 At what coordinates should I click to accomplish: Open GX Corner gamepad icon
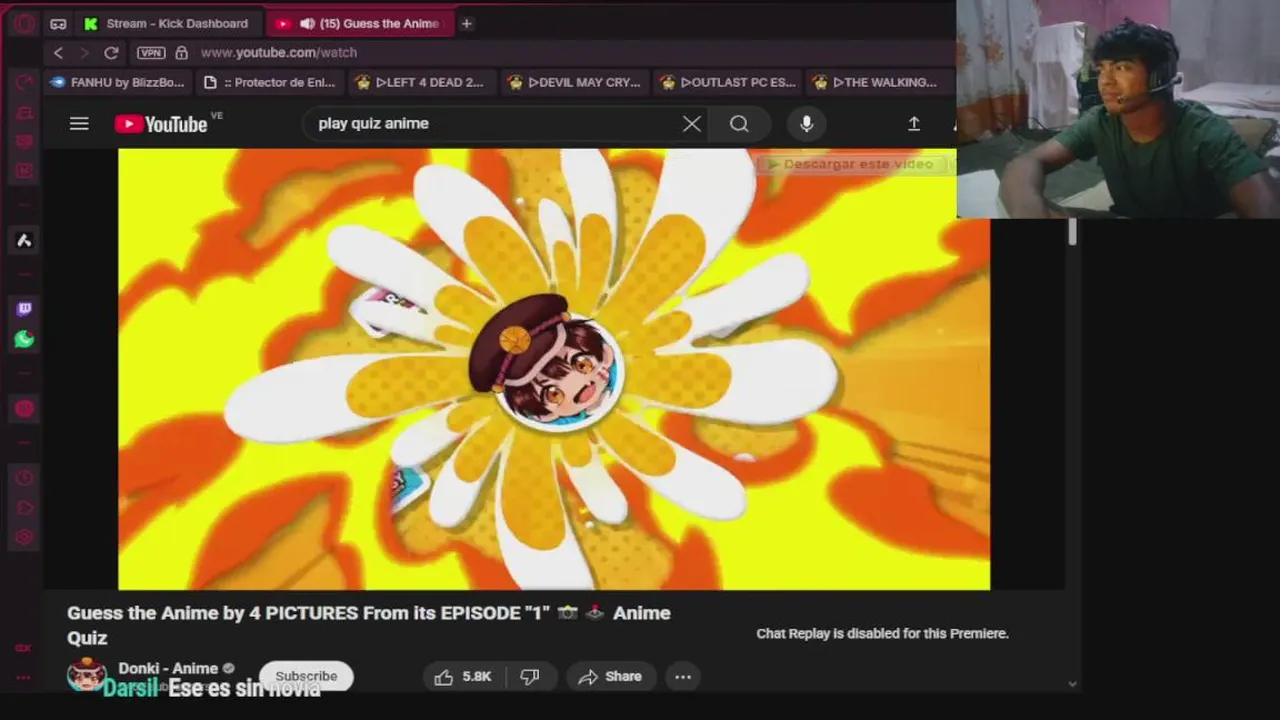tap(58, 23)
